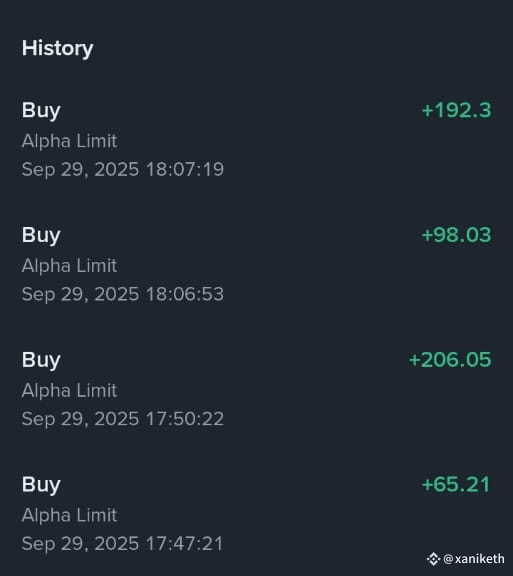
Task: Click the +98.03 amount
Action: [x=456, y=235]
